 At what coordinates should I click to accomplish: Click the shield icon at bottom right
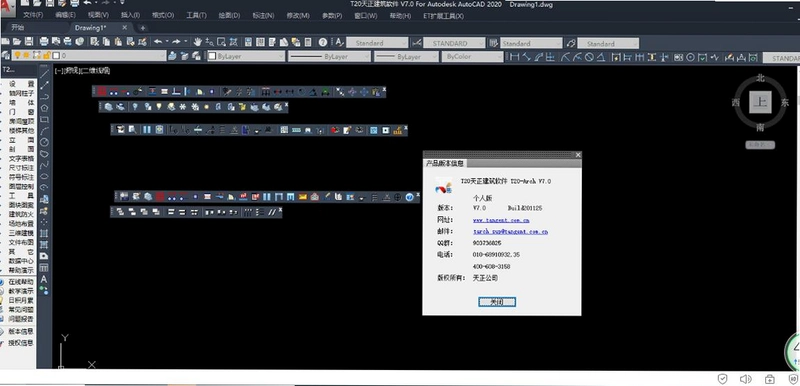tap(722, 379)
